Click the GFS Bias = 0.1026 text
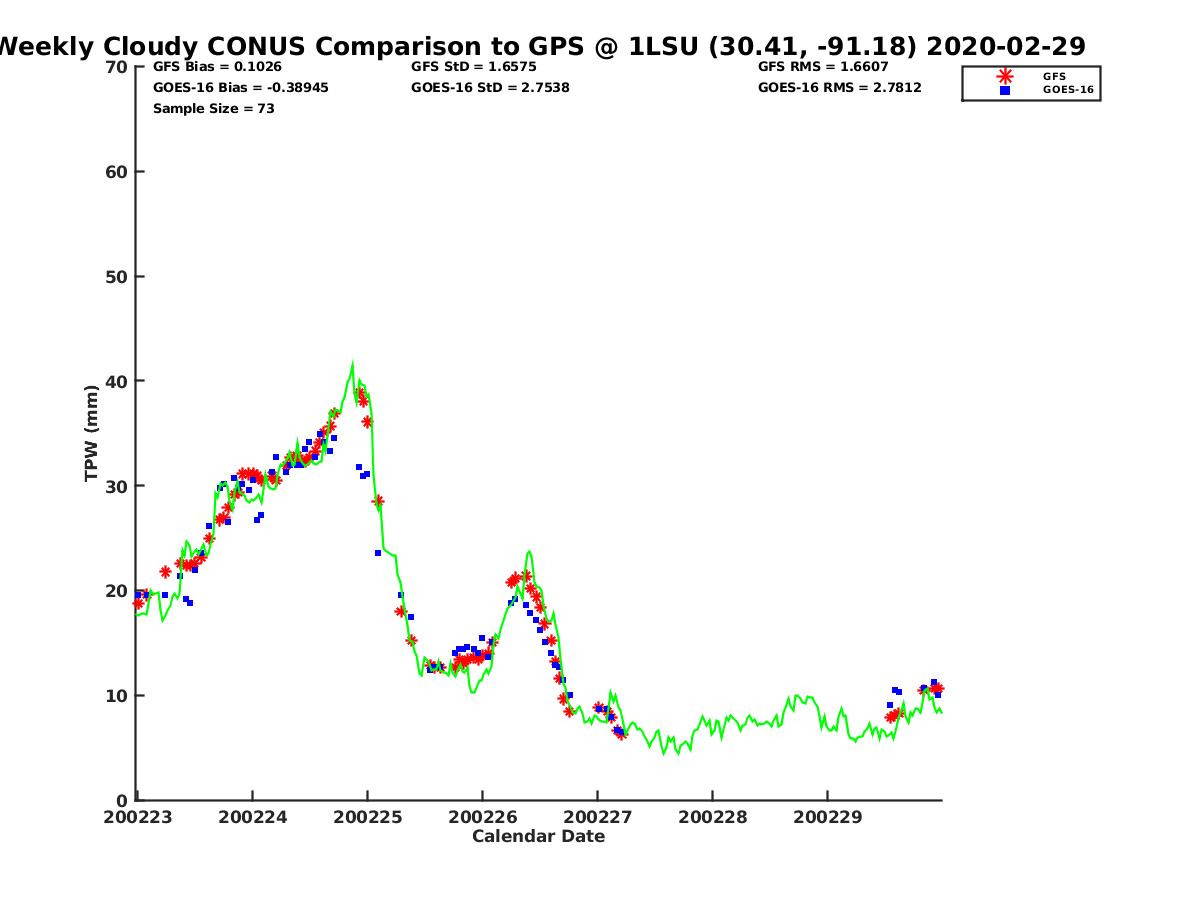1200x900 pixels. coord(217,67)
